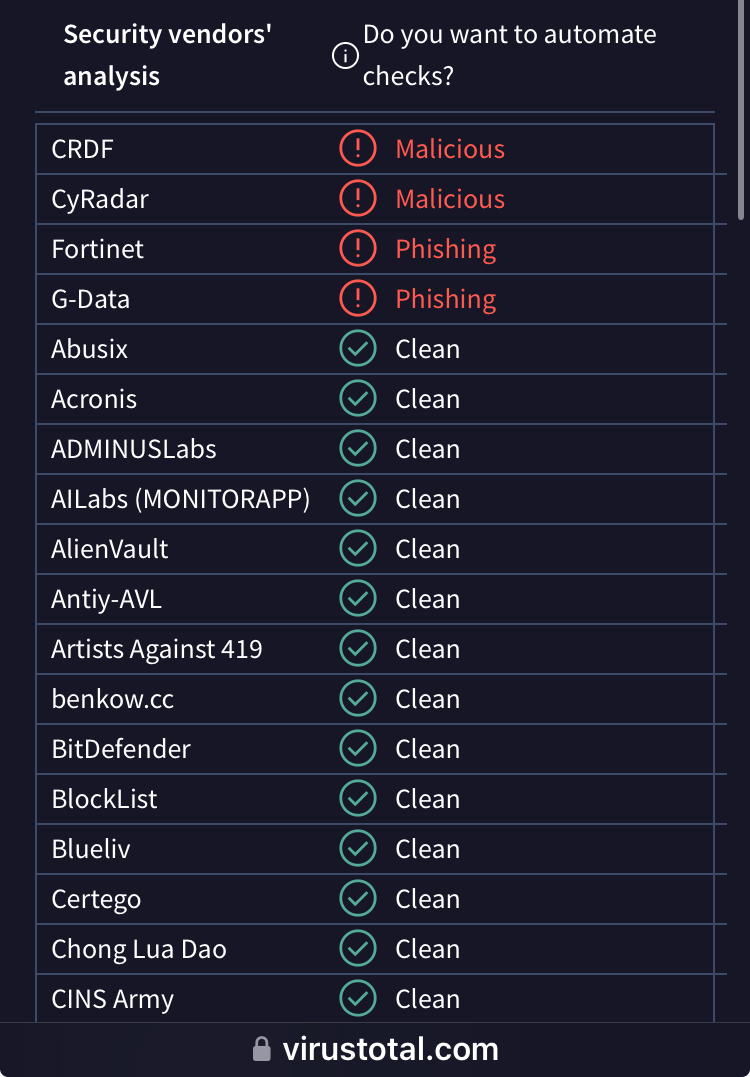Click the phishing warning icon for Fortinet
This screenshot has width=750, height=1077.
pyautogui.click(x=357, y=249)
